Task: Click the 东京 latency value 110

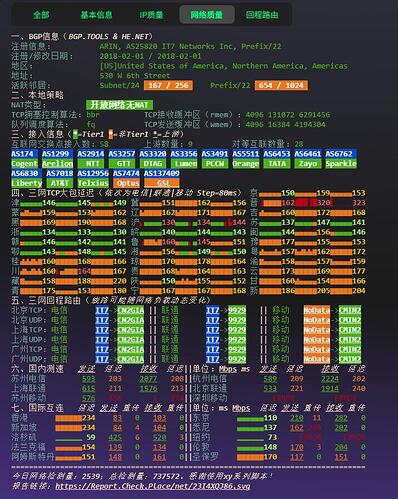Action: coord(270,418)
